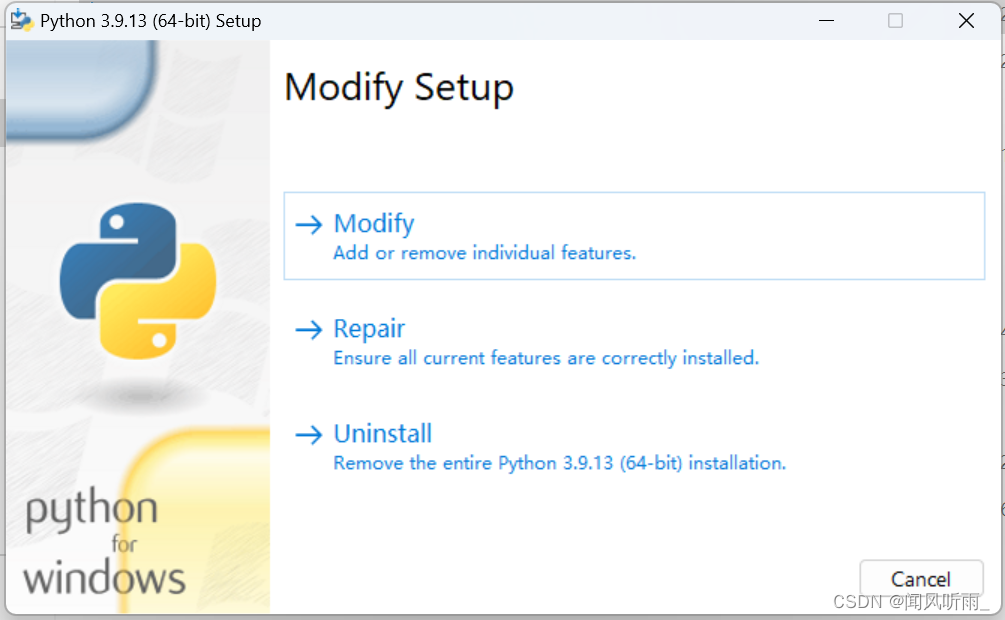
Task: Select the Modify setup option
Action: tap(373, 224)
